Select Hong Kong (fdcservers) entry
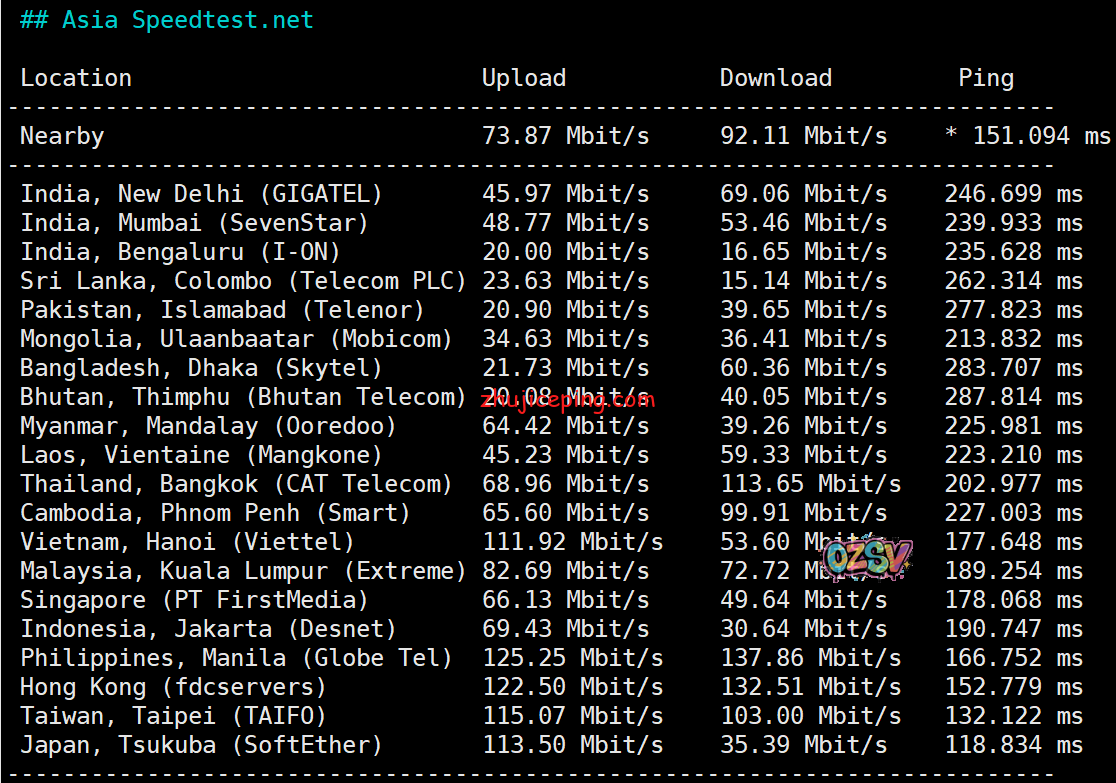 pyautogui.click(x=173, y=687)
